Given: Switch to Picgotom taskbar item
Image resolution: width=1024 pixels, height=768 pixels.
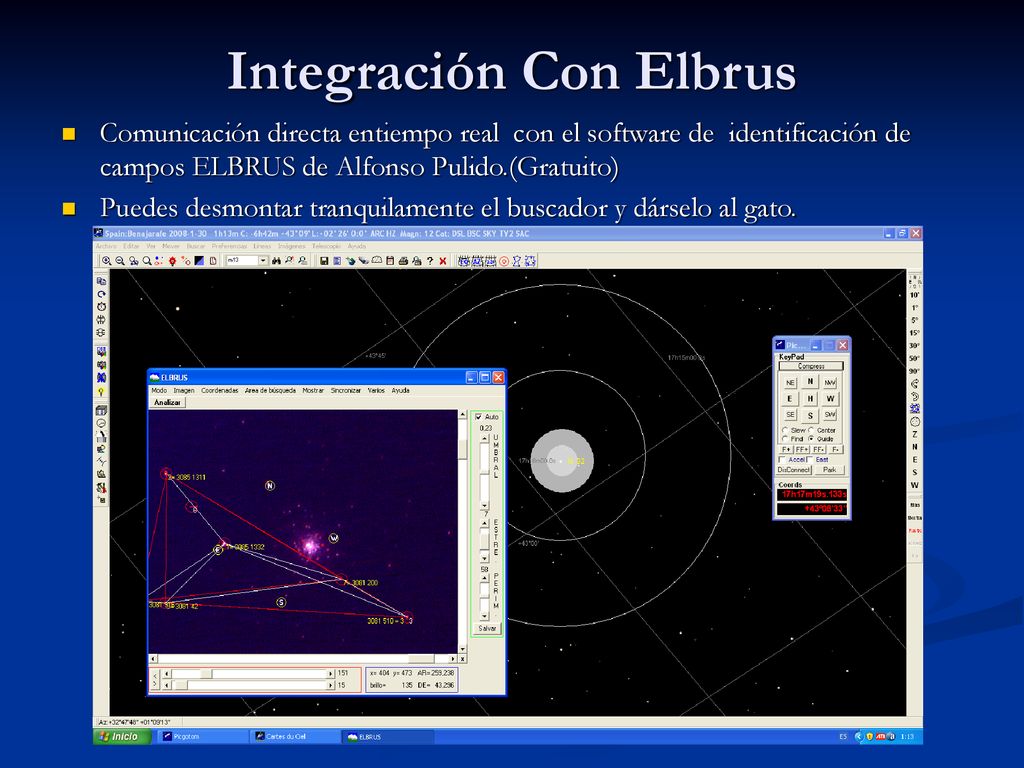Looking at the screenshot, I should 202,737.
